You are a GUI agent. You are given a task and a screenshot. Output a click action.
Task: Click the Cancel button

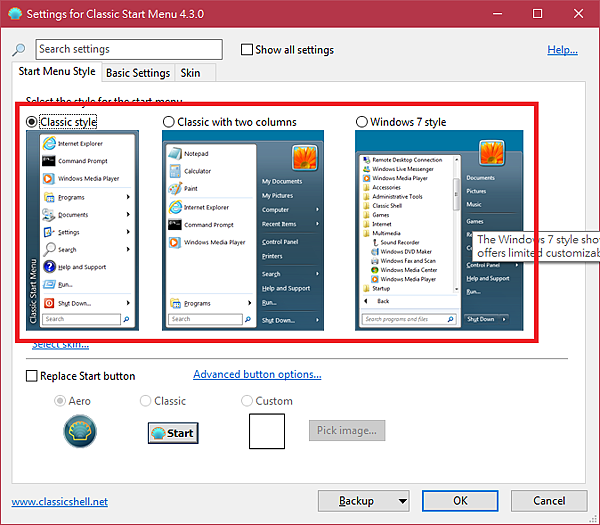pyautogui.click(x=549, y=501)
